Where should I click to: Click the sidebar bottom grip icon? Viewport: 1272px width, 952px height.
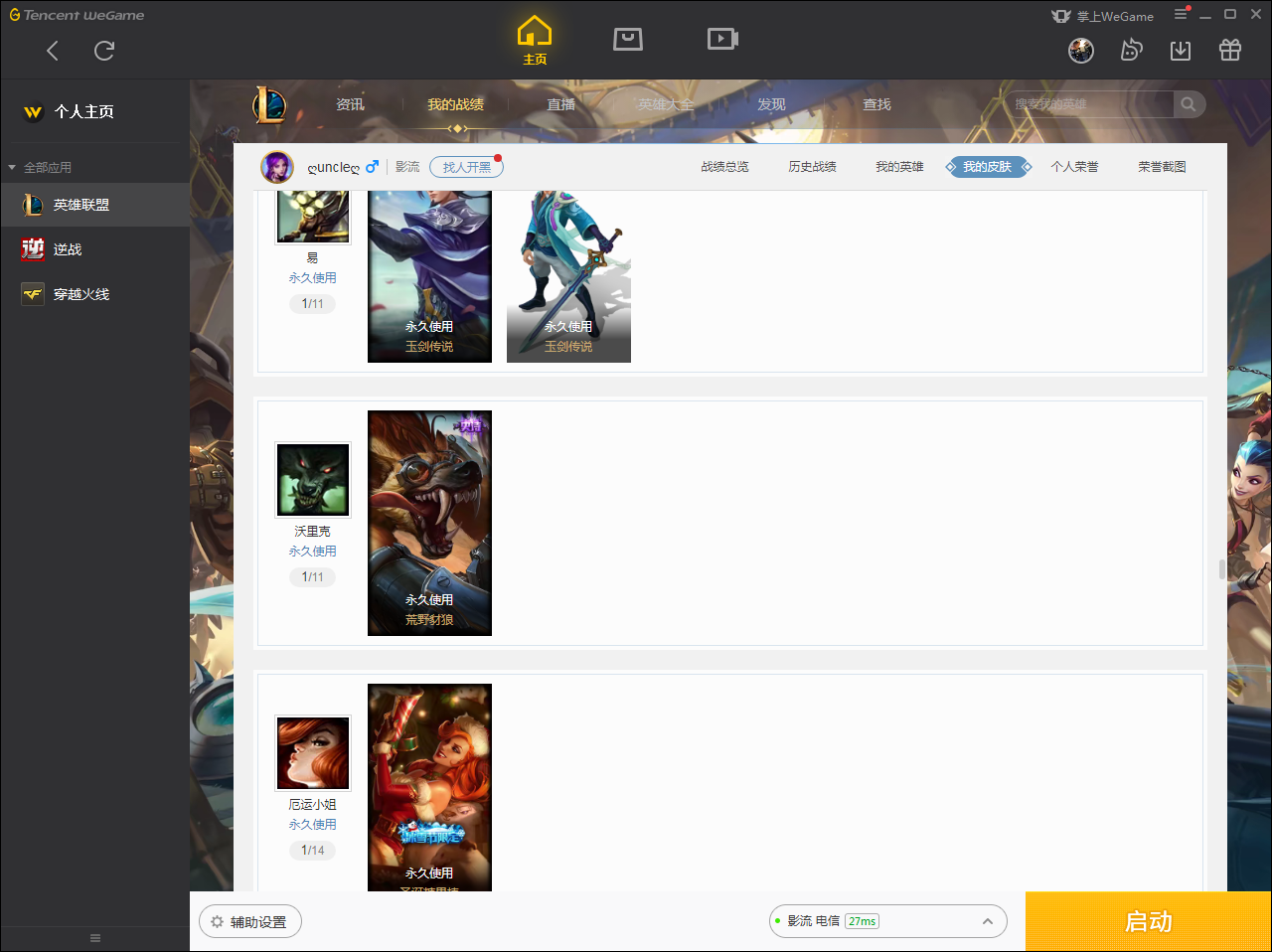pyautogui.click(x=95, y=938)
